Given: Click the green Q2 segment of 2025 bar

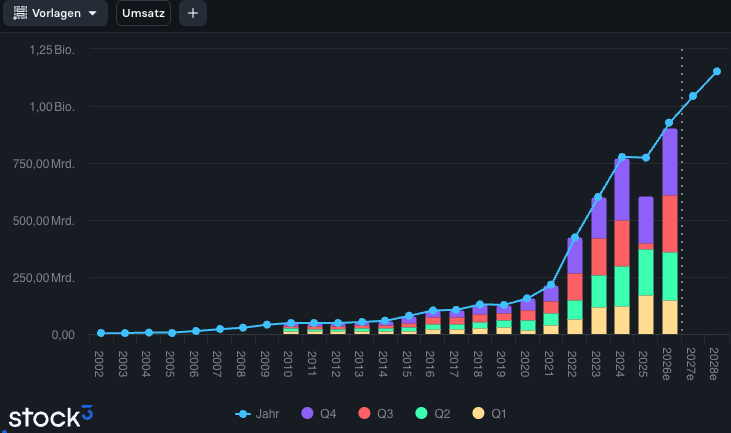Looking at the screenshot, I should pos(646,273).
